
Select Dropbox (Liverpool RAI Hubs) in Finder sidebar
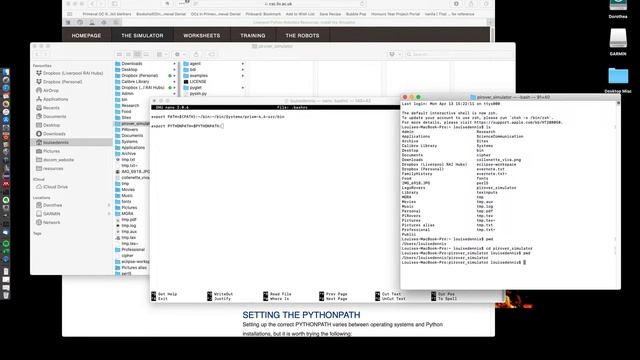click(70, 73)
